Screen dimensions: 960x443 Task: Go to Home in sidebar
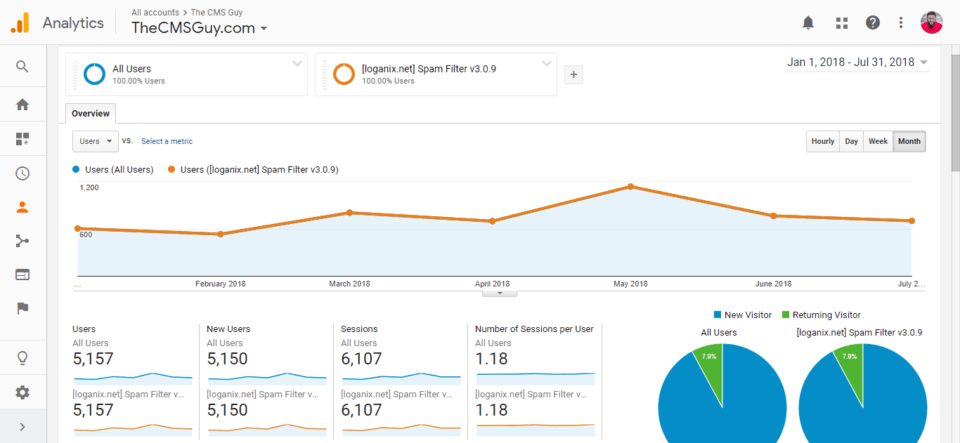click(x=23, y=105)
